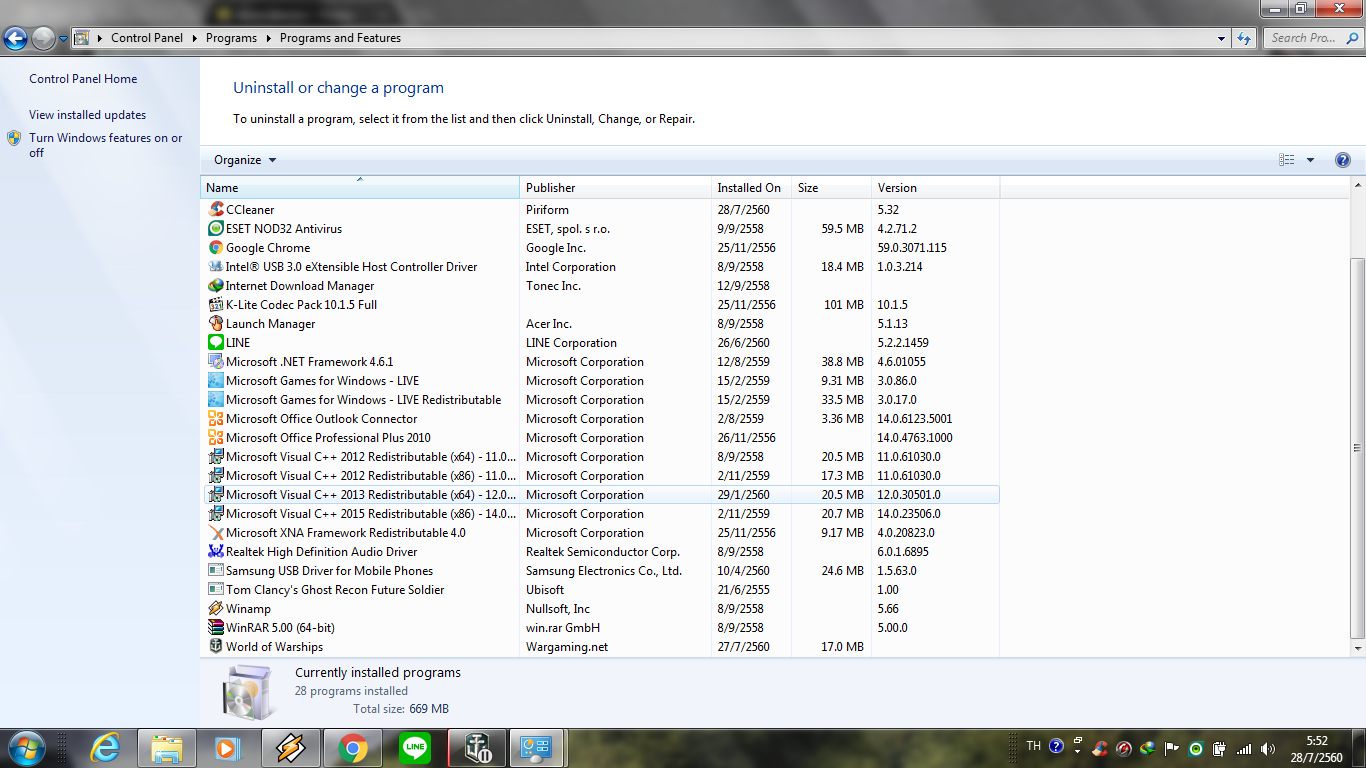1366x768 pixels.
Task: Select the WinRAR 5.00 icon
Action: (x=216, y=628)
